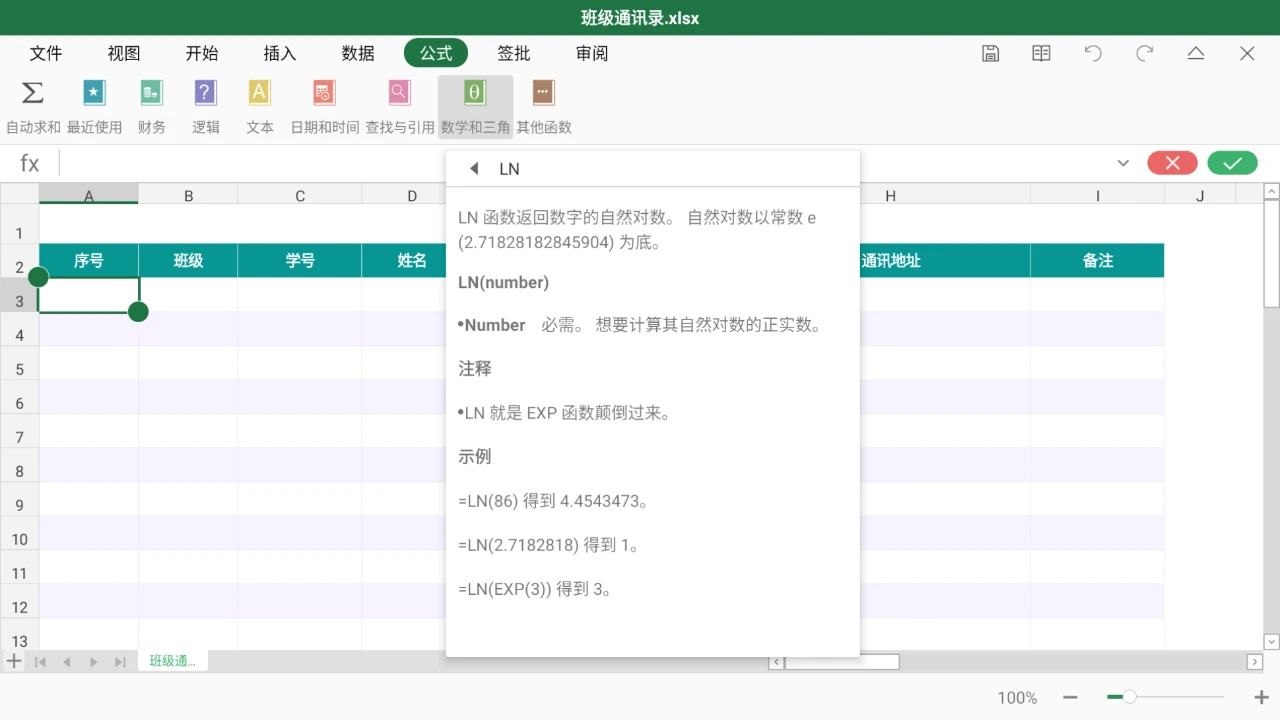The image size is (1280, 720).
Task: Jump to the last sheet tab
Action: (x=120, y=662)
